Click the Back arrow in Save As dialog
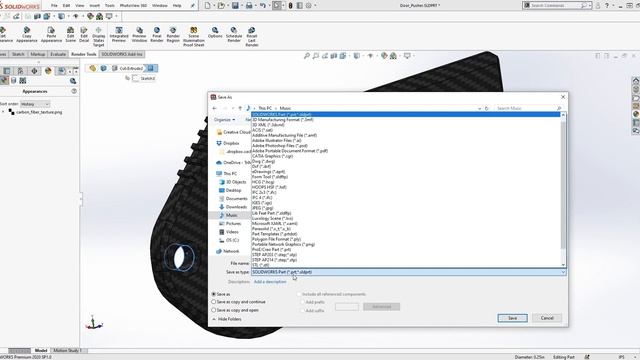Screen dimensions: 640x360 click(215, 108)
